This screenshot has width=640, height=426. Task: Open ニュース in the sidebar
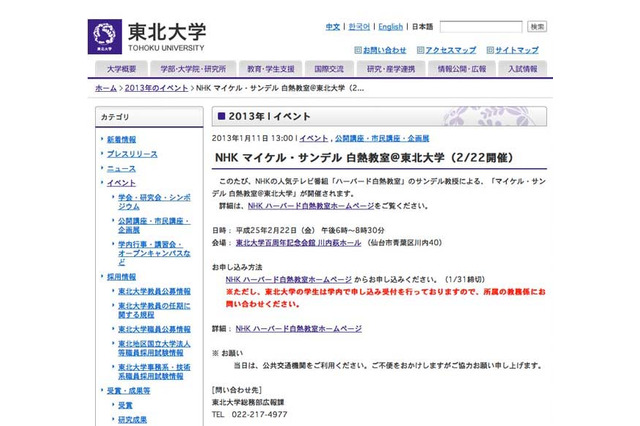[x=121, y=169]
